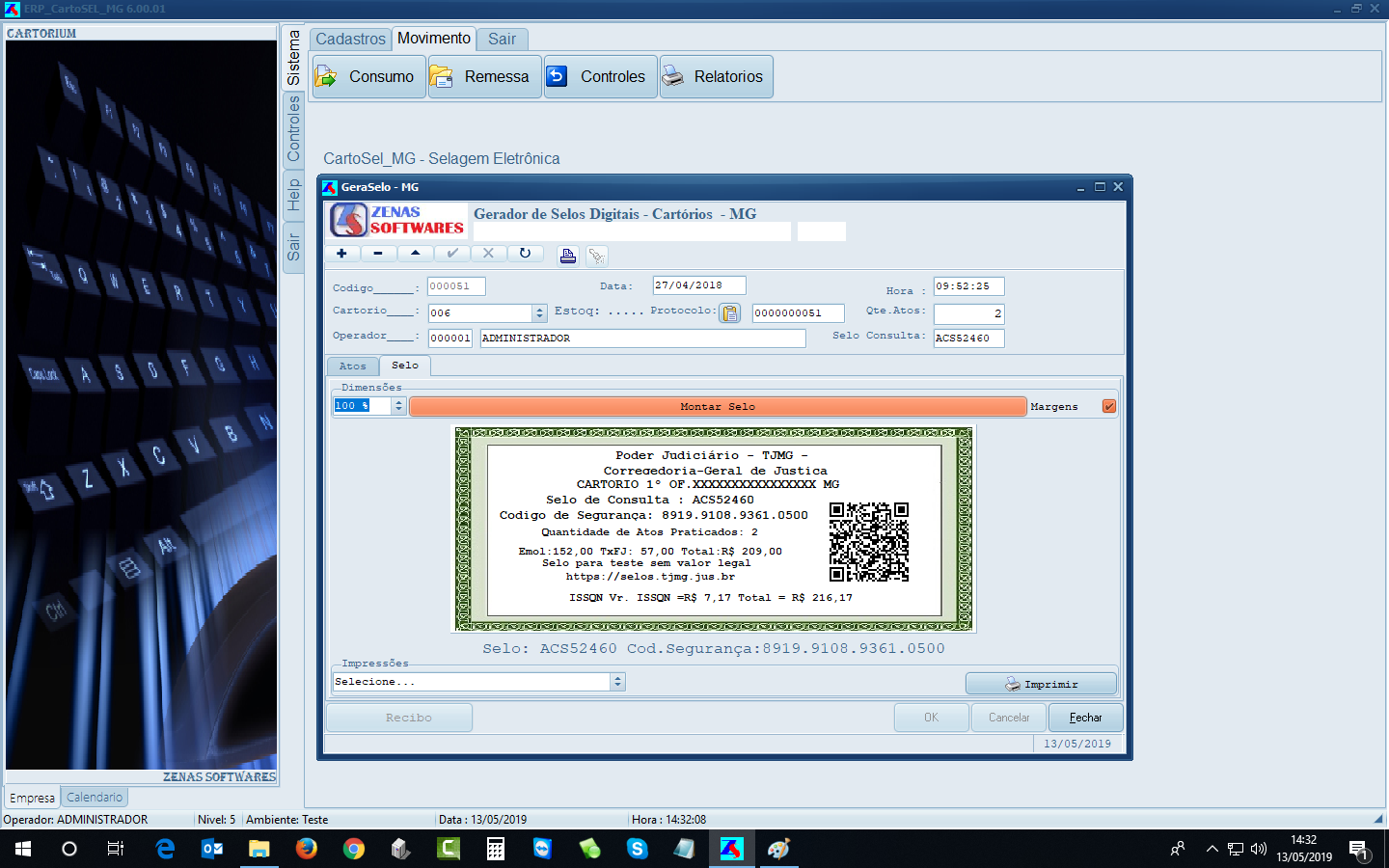This screenshot has width=1389, height=868.
Task: Click the greyed tool icon beside printer
Action: pos(597,256)
